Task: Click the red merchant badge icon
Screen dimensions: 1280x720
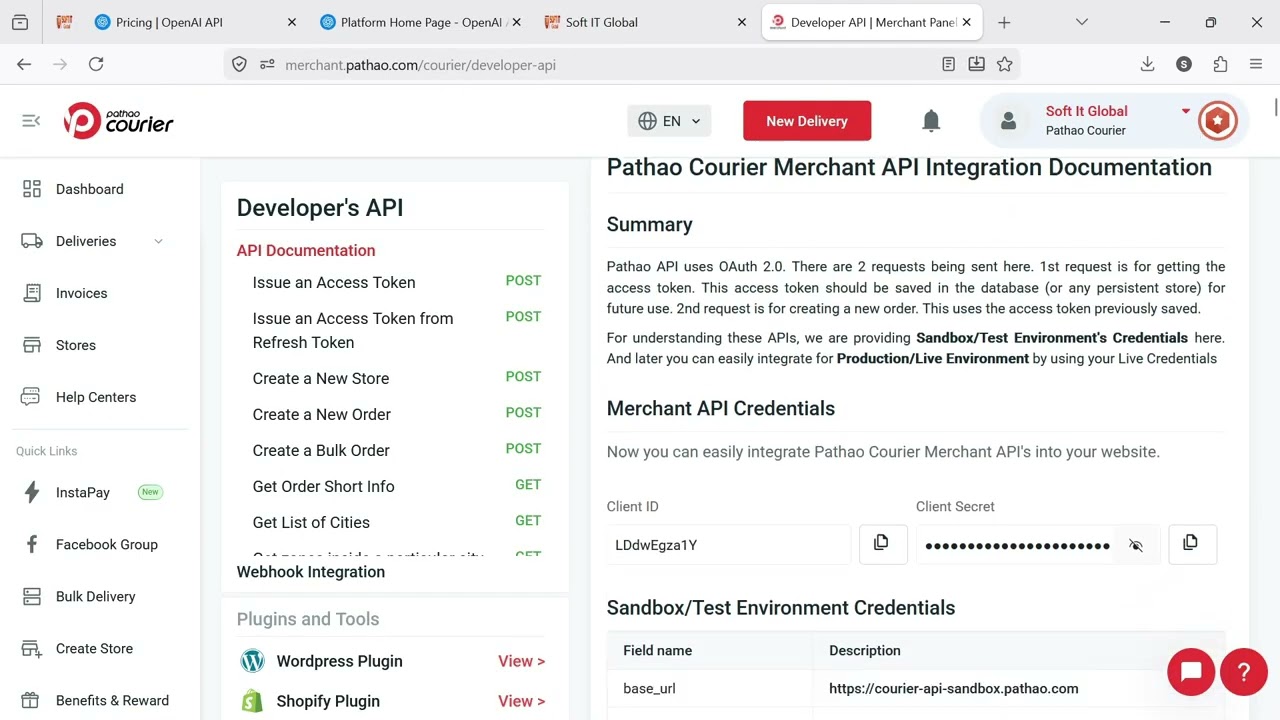Action: pos(1217,121)
